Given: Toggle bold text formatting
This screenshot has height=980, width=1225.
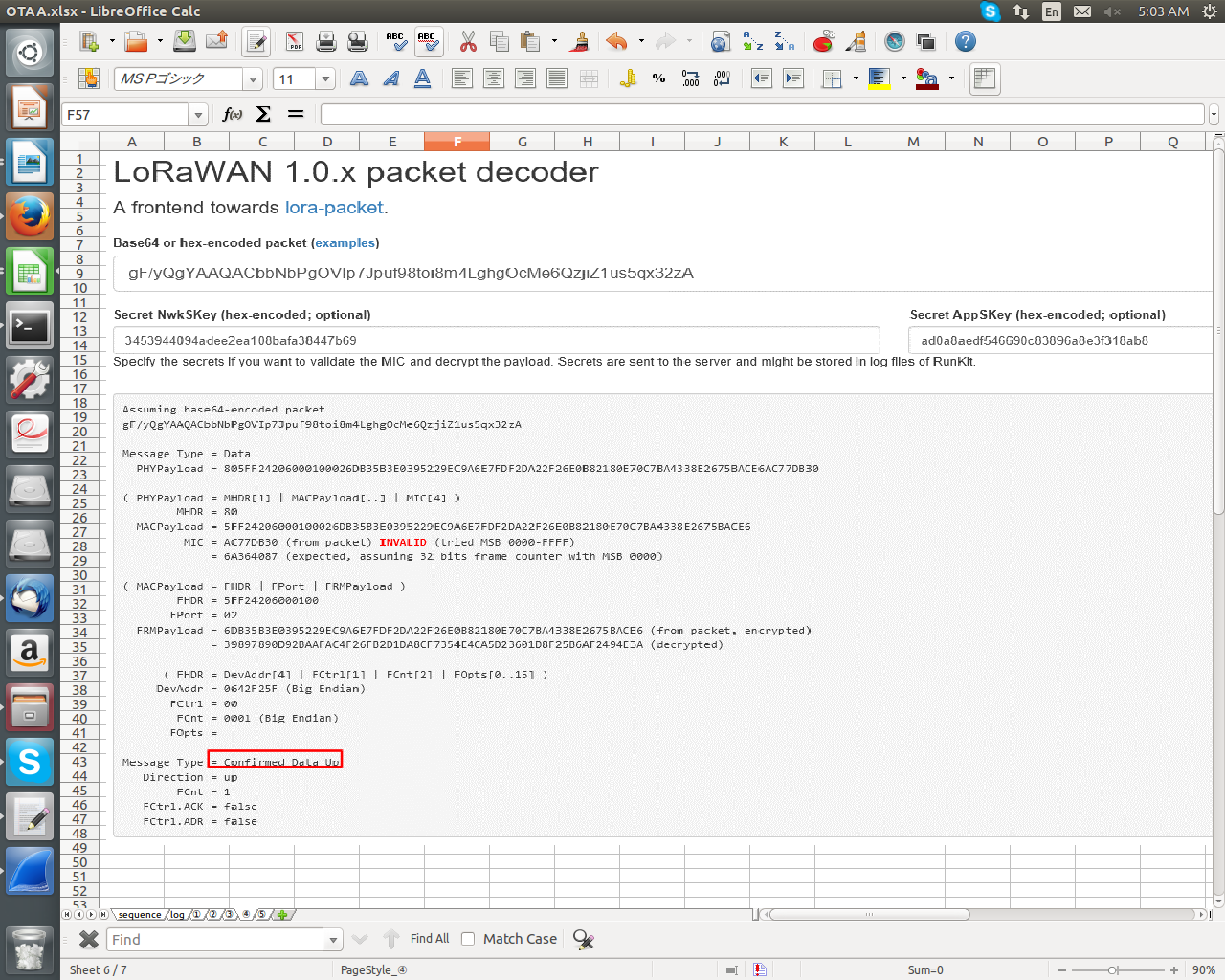Looking at the screenshot, I should pyautogui.click(x=359, y=78).
